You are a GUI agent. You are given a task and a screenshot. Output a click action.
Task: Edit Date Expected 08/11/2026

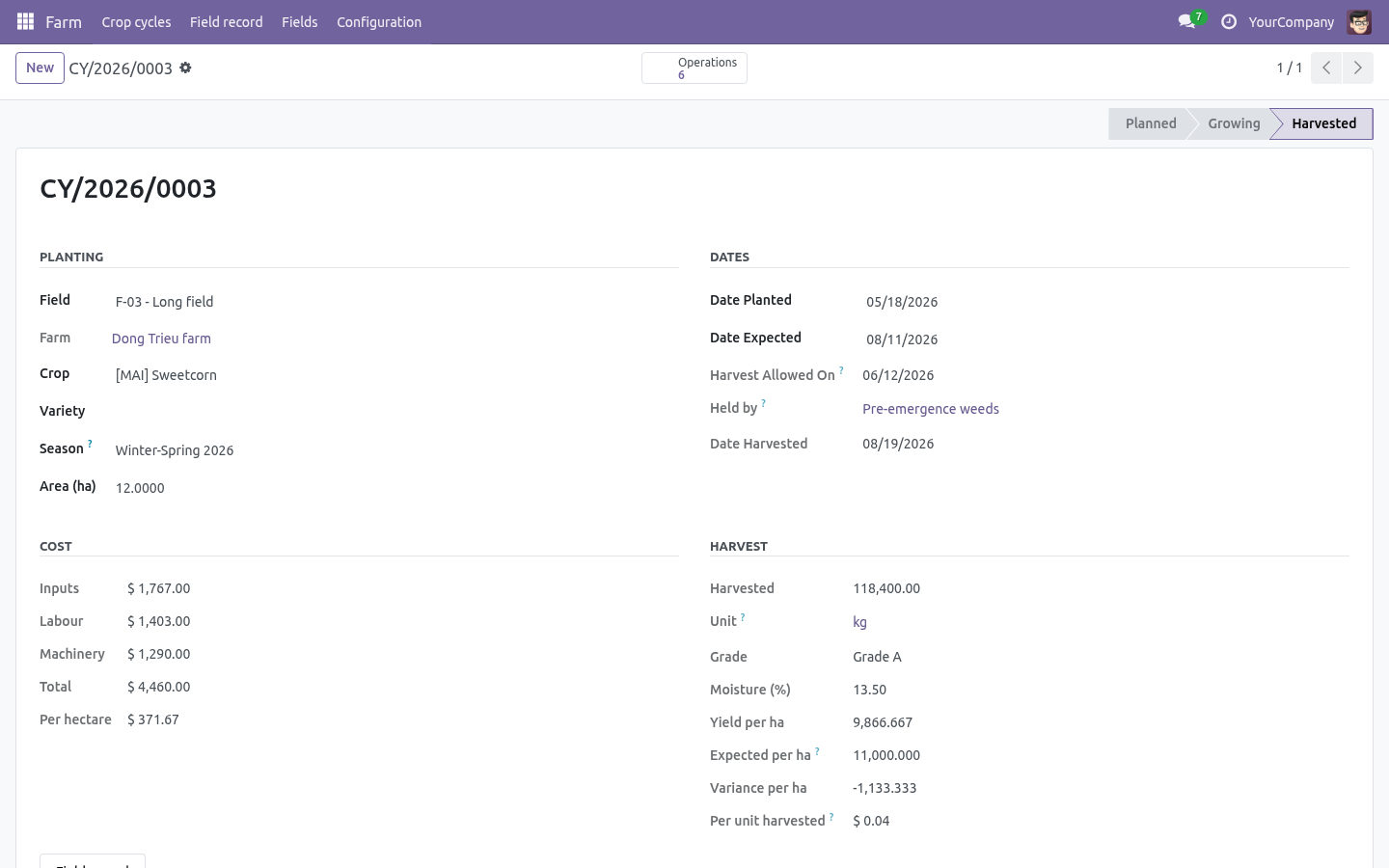point(1105,339)
